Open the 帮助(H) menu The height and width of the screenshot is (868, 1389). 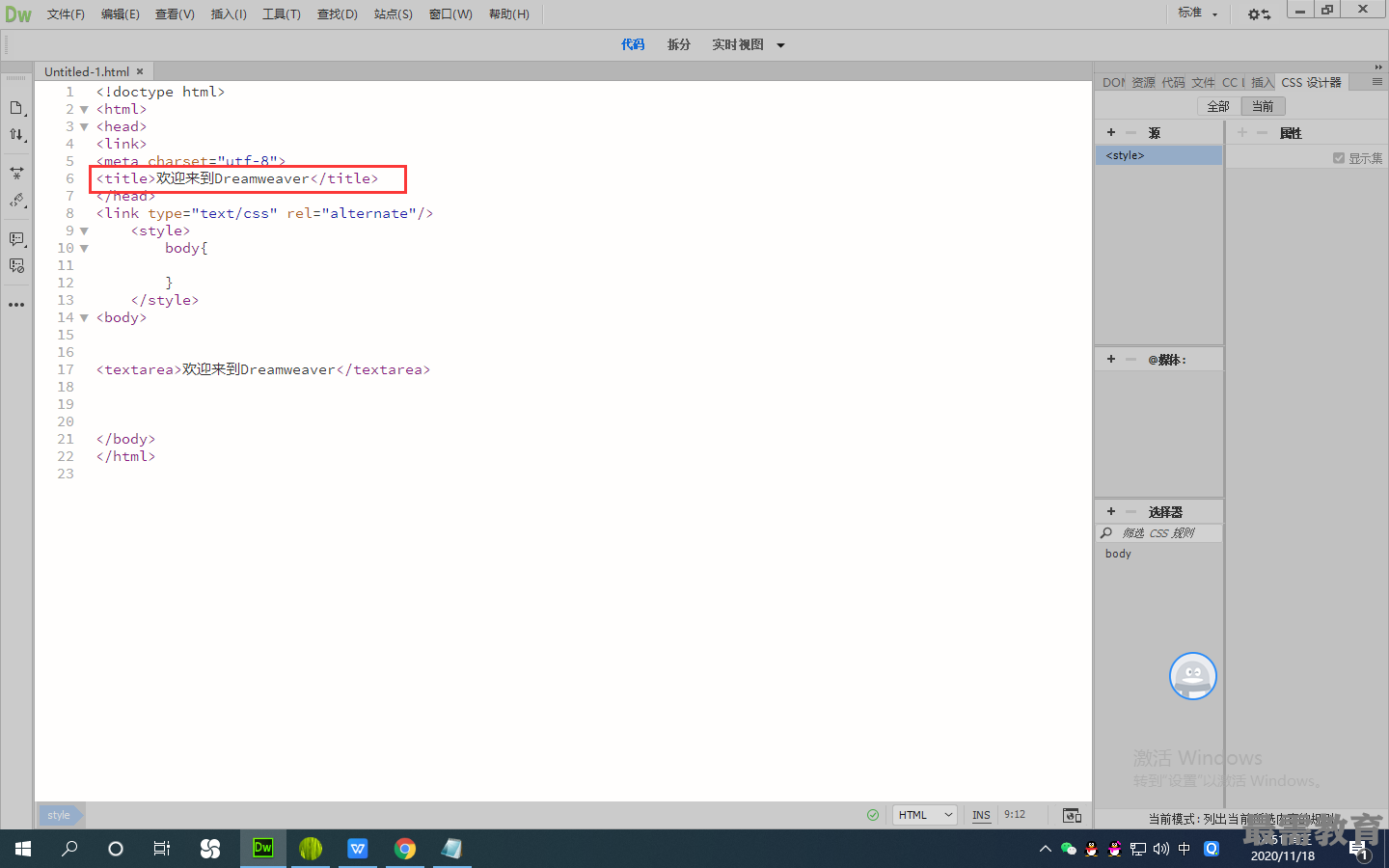(x=509, y=14)
